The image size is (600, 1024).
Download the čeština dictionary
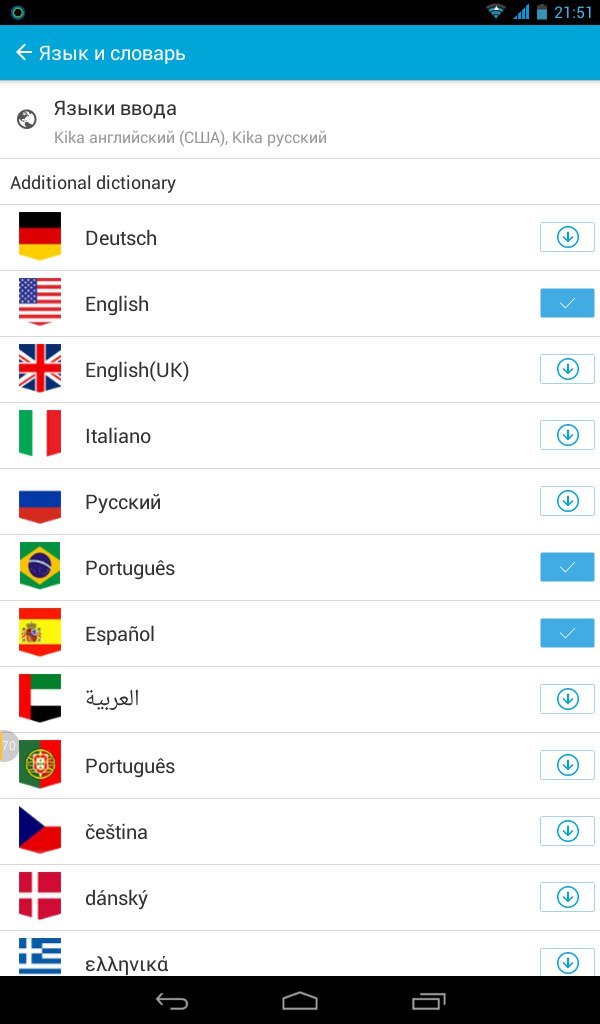567,832
